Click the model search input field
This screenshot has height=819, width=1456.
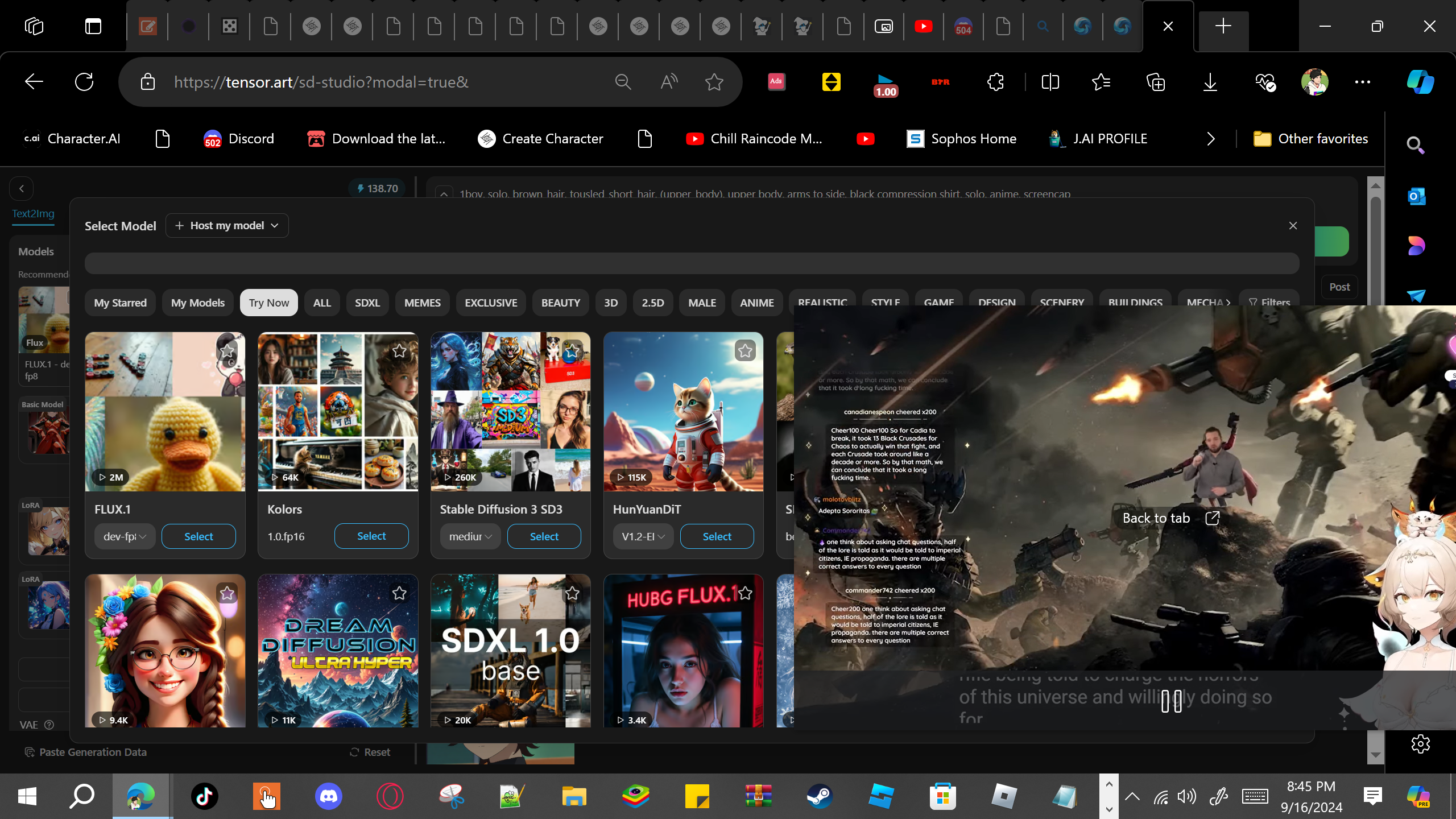(692, 263)
